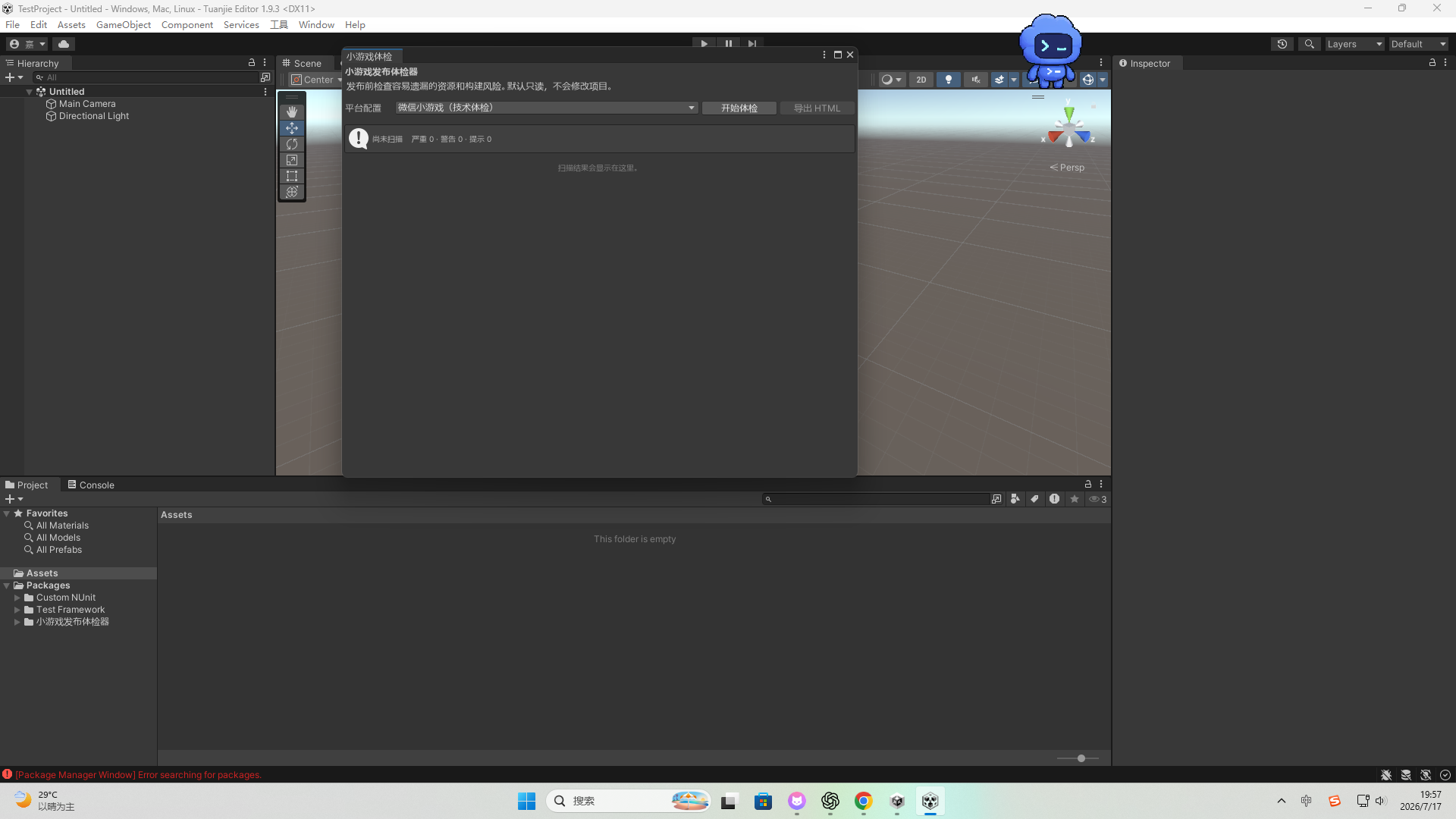The width and height of the screenshot is (1456, 819).
Task: Select the Hand view tool
Action: click(292, 112)
